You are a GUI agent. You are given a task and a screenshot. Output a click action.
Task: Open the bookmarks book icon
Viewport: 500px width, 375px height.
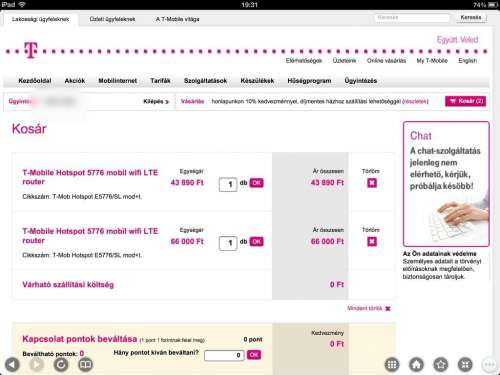(86, 364)
